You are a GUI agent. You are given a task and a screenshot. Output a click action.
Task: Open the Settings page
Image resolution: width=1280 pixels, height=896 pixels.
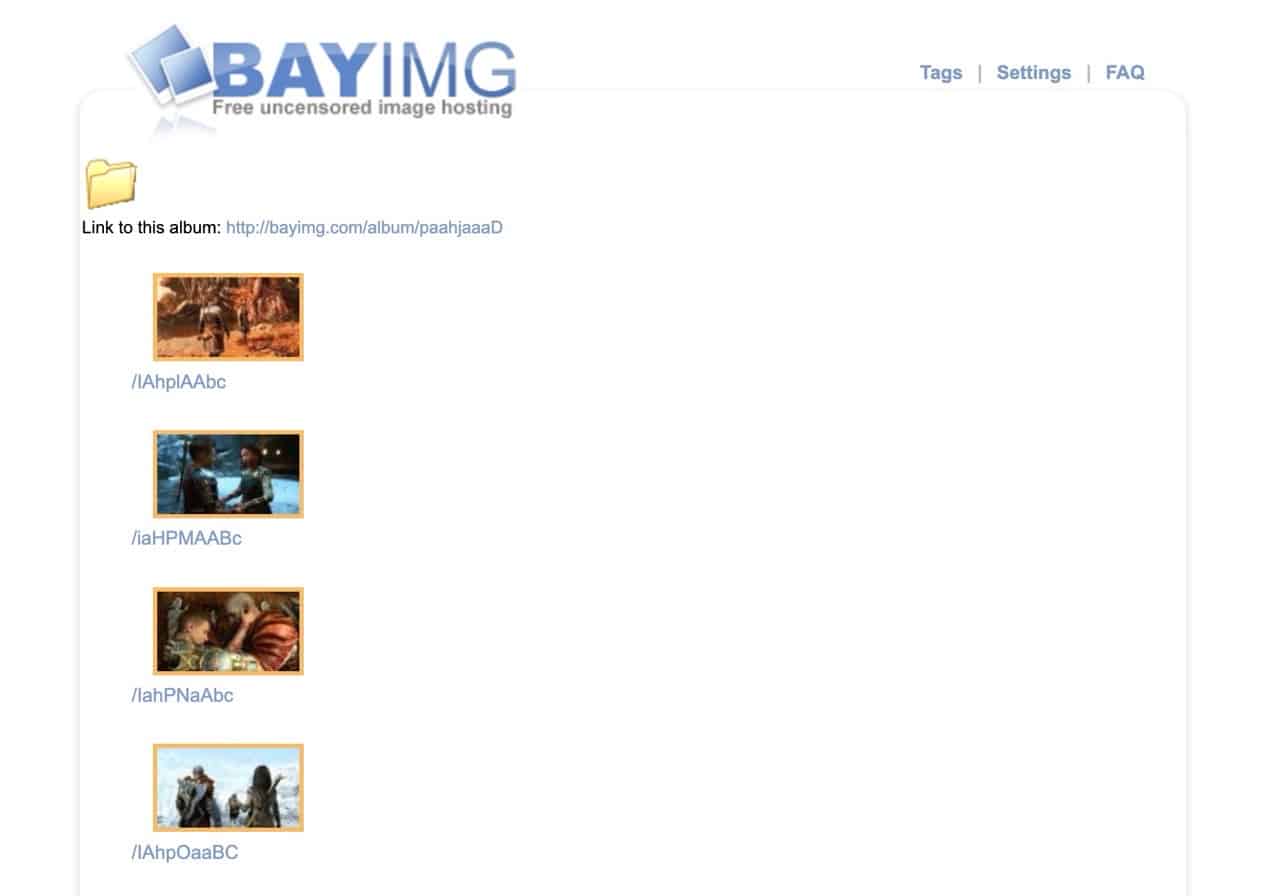click(x=1034, y=72)
